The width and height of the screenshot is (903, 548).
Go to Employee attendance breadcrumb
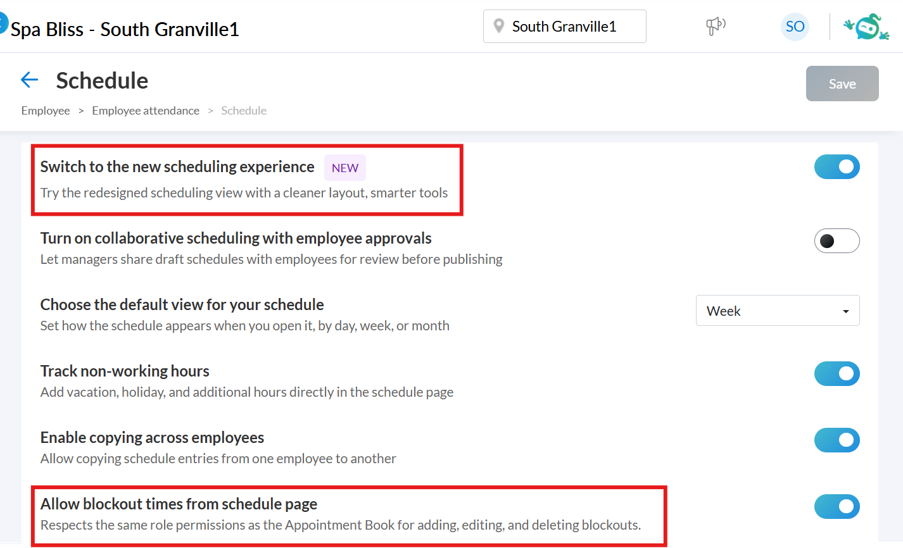146,111
